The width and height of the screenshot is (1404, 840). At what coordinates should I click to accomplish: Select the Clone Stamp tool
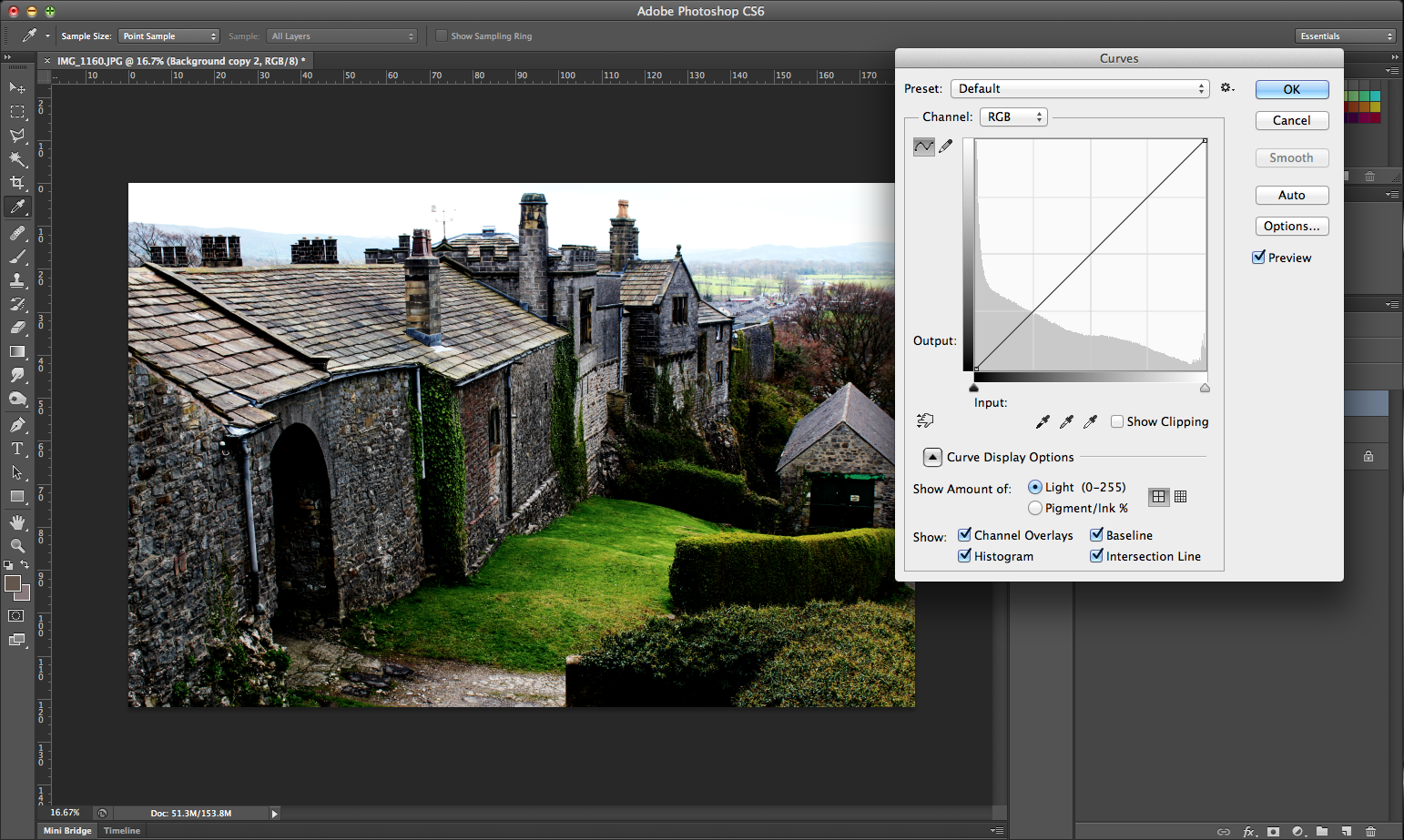(x=16, y=279)
